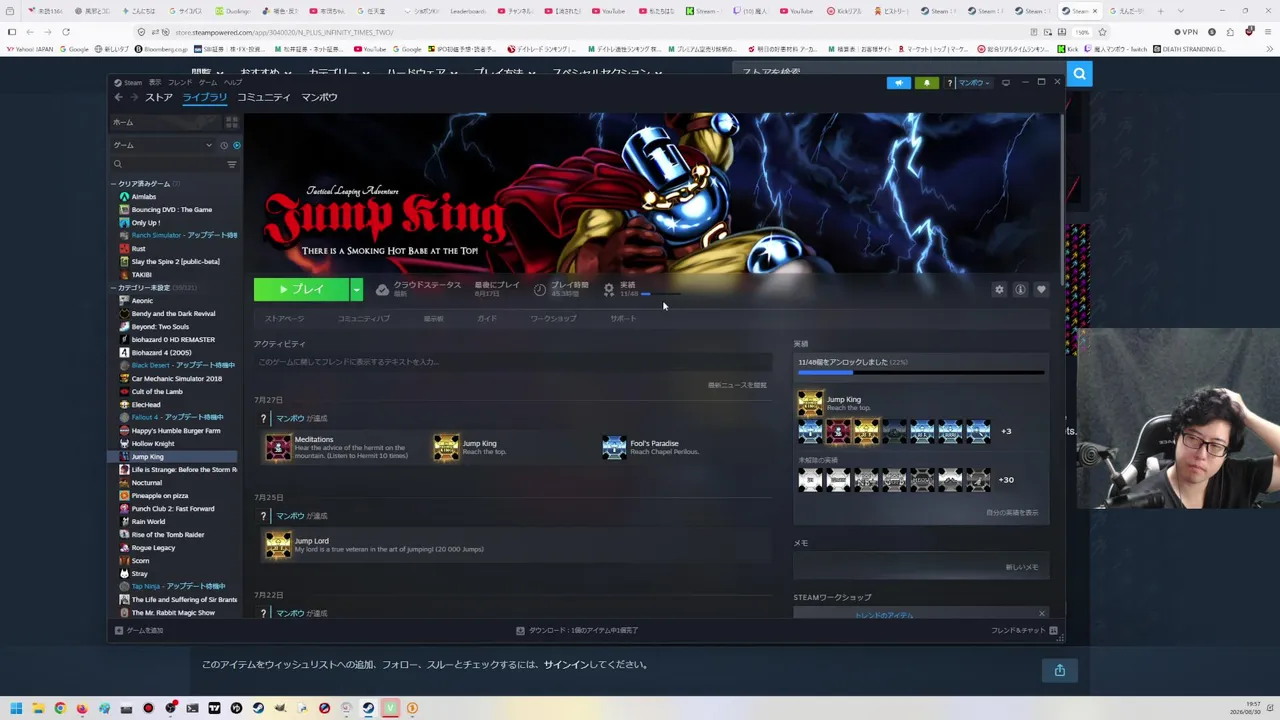
Task: Click the browser share button
Action: click(x=1059, y=670)
